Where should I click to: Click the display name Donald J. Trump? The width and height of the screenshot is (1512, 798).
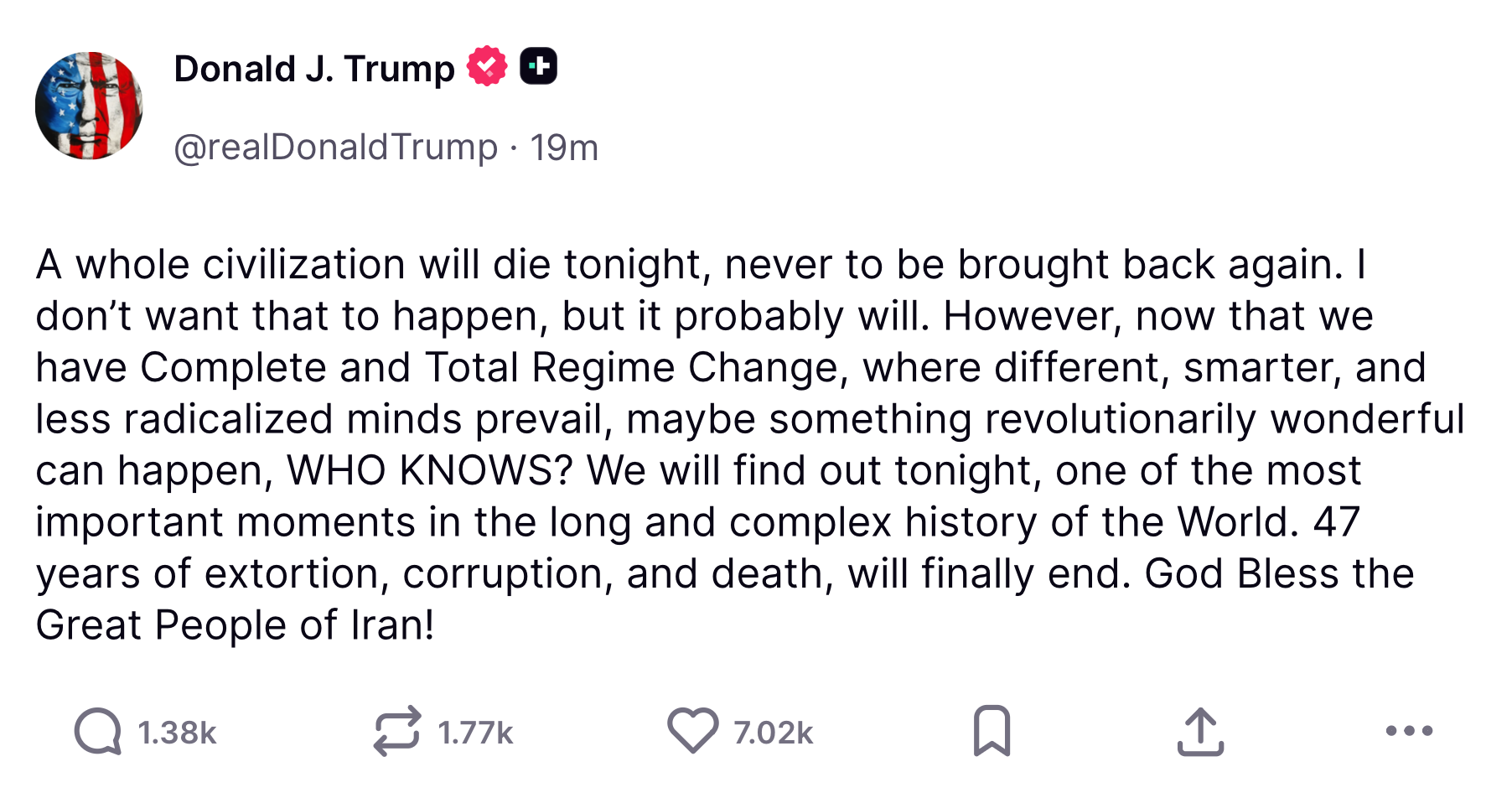[x=313, y=69]
